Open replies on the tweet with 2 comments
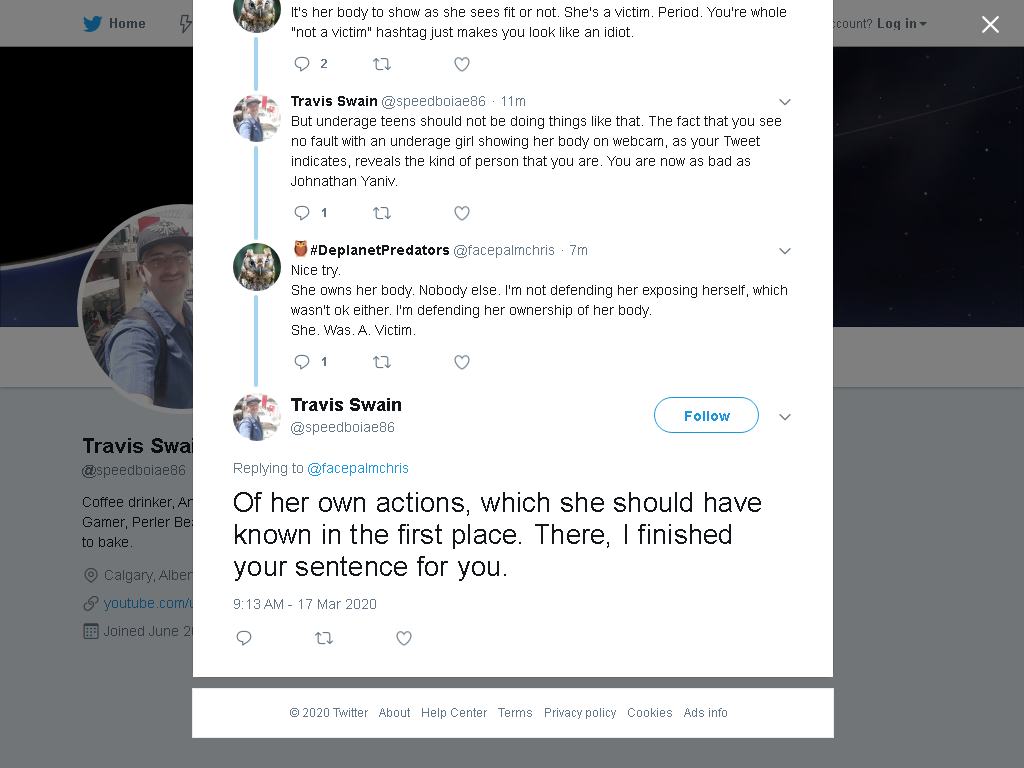1024x768 pixels. click(310, 64)
